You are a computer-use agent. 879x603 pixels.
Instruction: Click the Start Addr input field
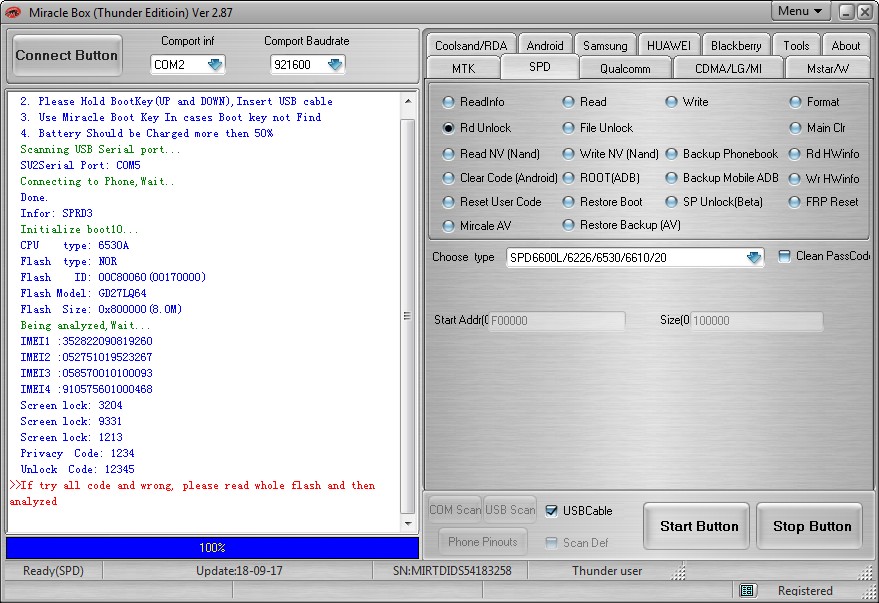tap(557, 321)
